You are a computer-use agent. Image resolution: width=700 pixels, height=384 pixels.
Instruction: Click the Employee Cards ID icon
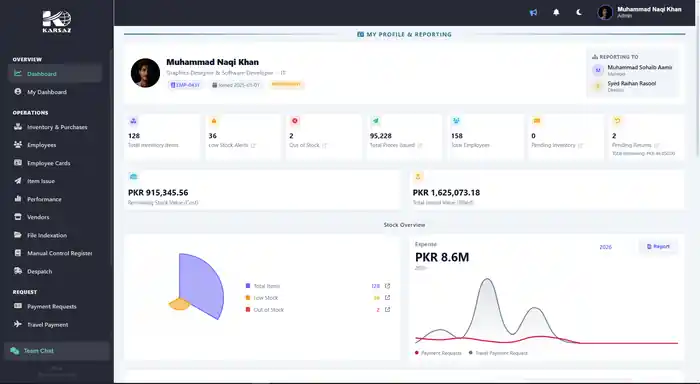[18, 163]
